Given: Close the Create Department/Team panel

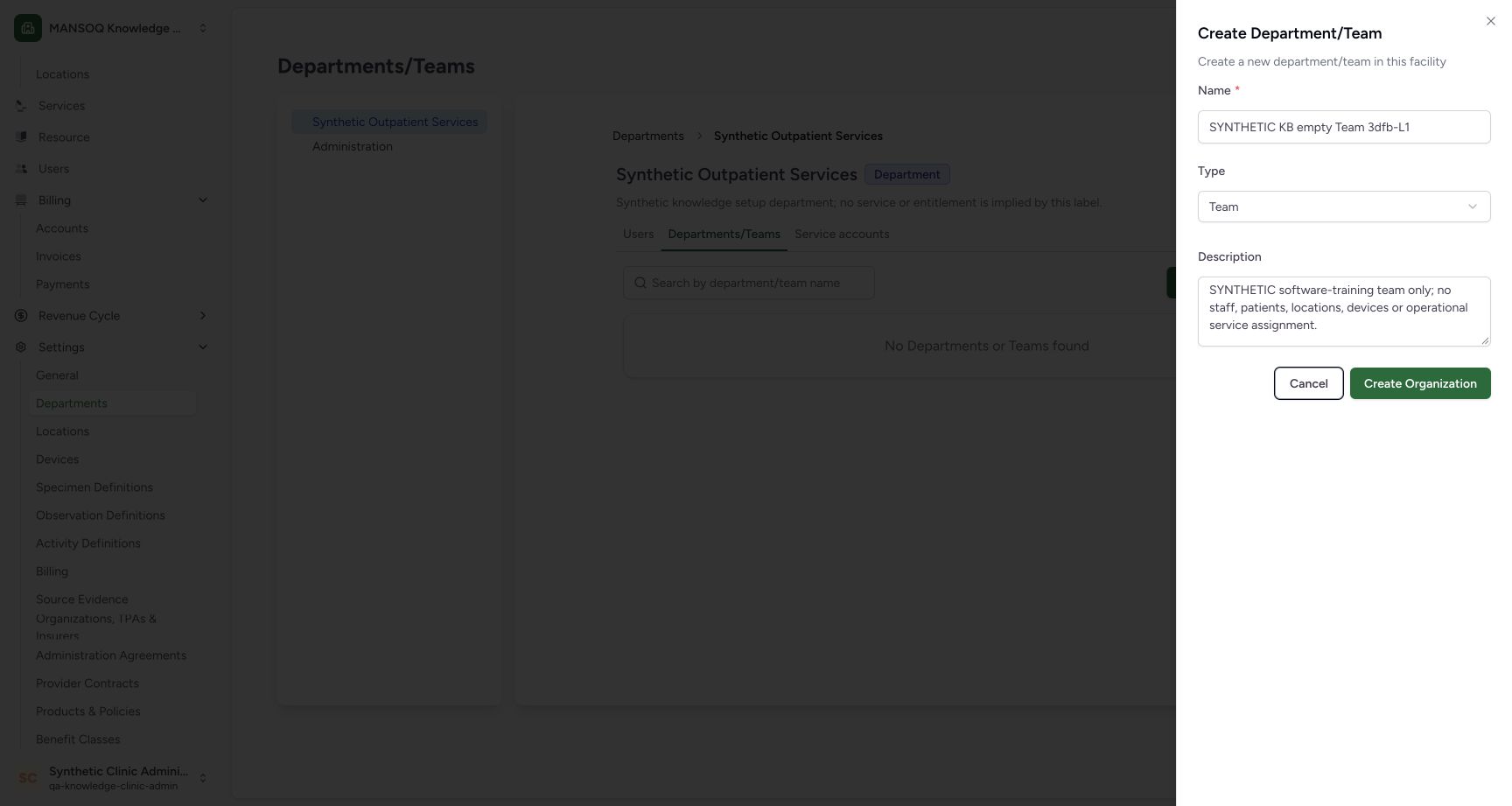Looking at the screenshot, I should (x=1490, y=21).
